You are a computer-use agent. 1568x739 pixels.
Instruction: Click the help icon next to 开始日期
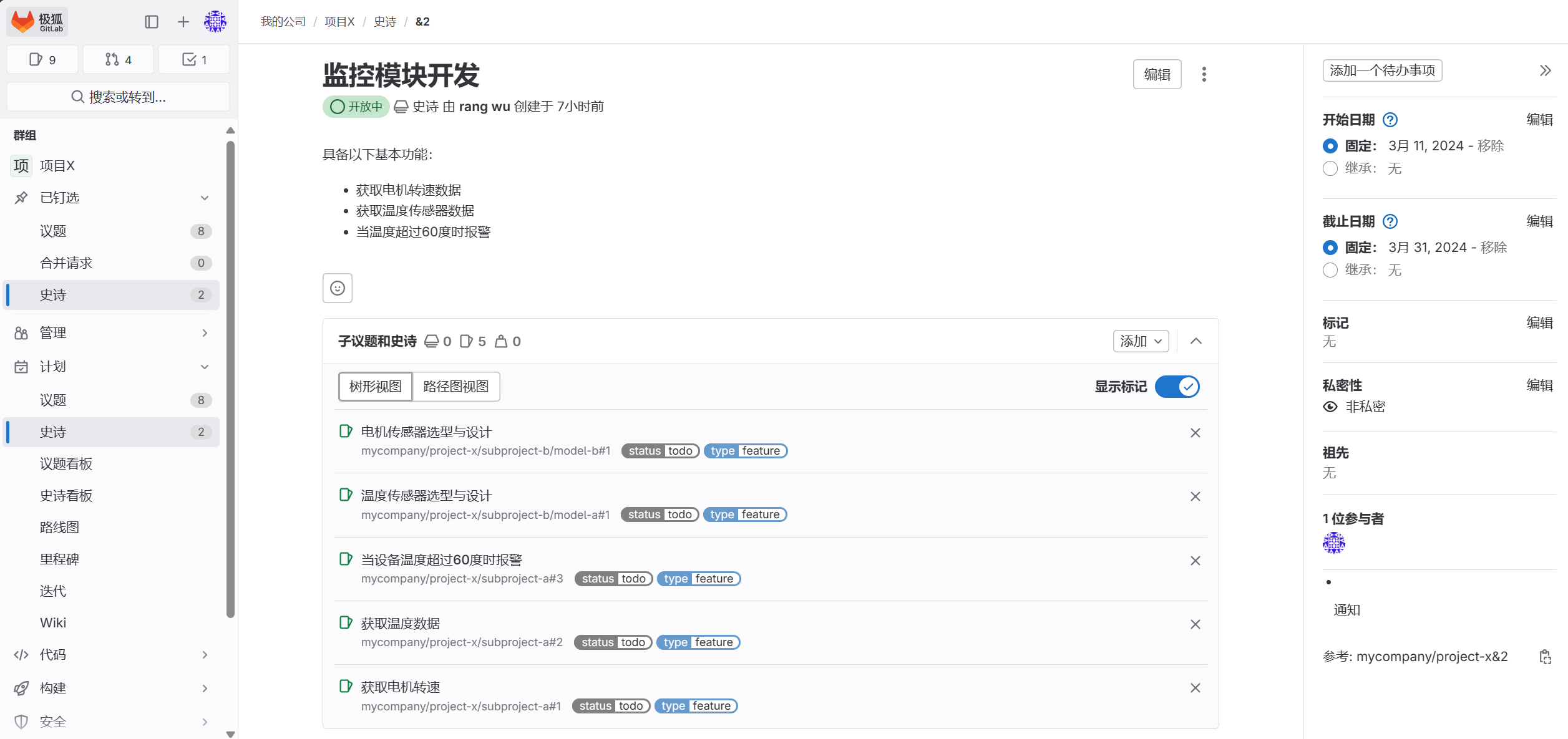coord(1390,120)
